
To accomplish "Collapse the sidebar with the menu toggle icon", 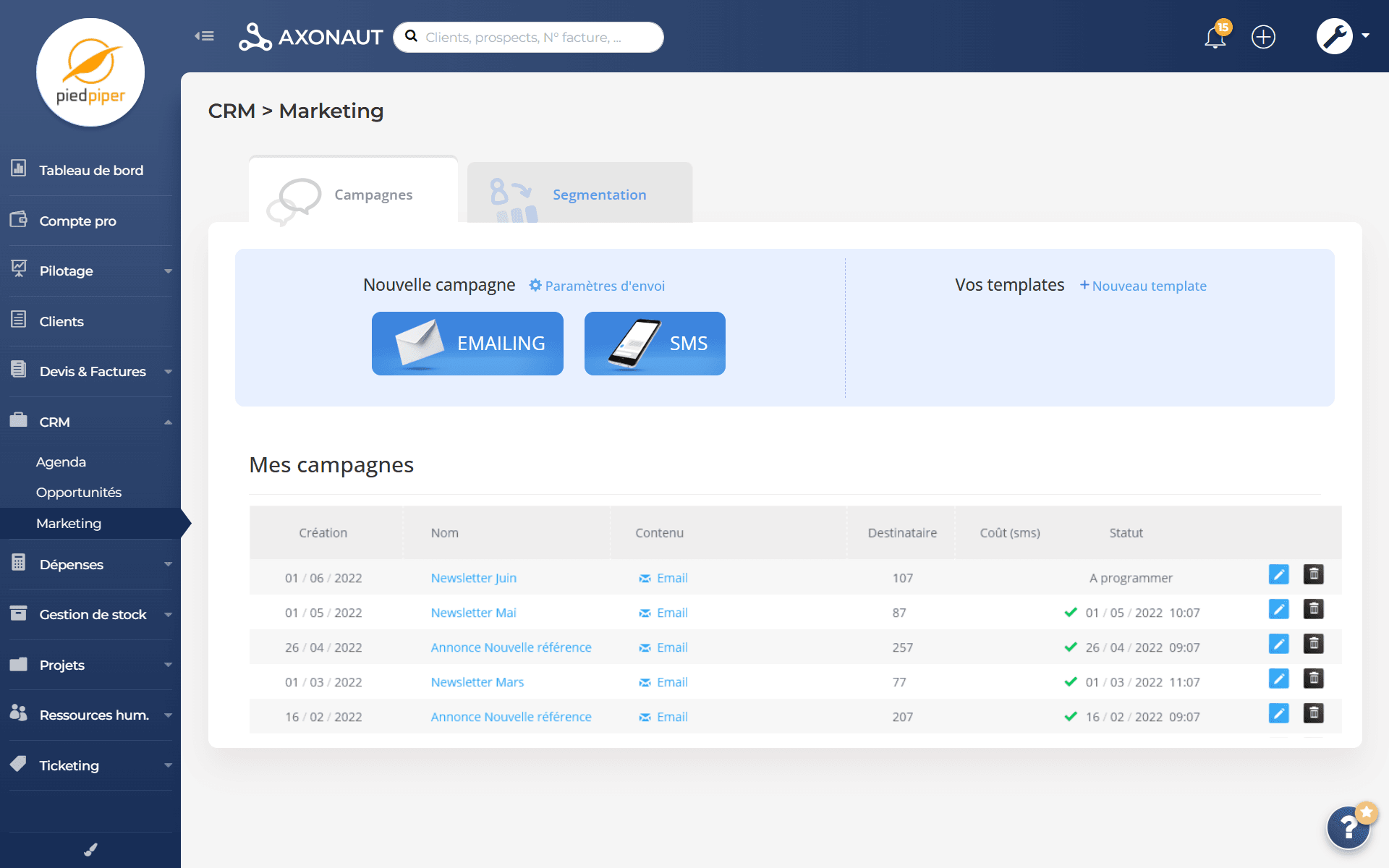I will click(x=204, y=36).
